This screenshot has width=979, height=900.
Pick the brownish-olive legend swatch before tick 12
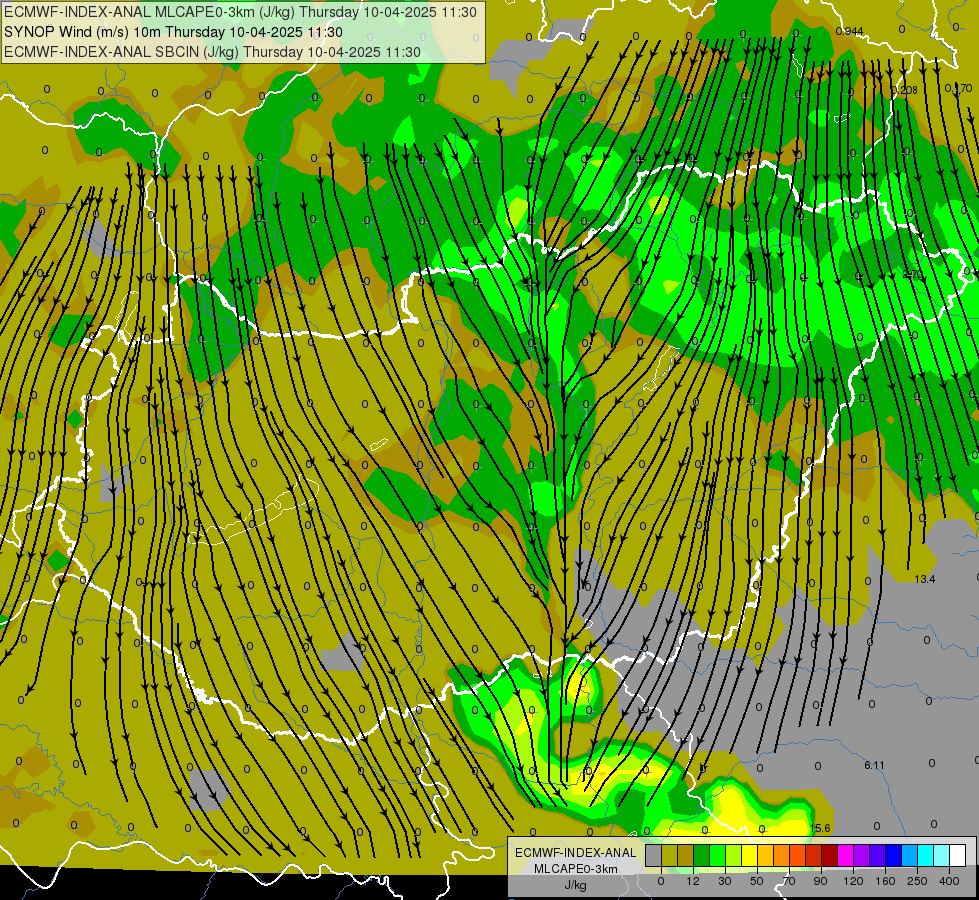click(686, 855)
